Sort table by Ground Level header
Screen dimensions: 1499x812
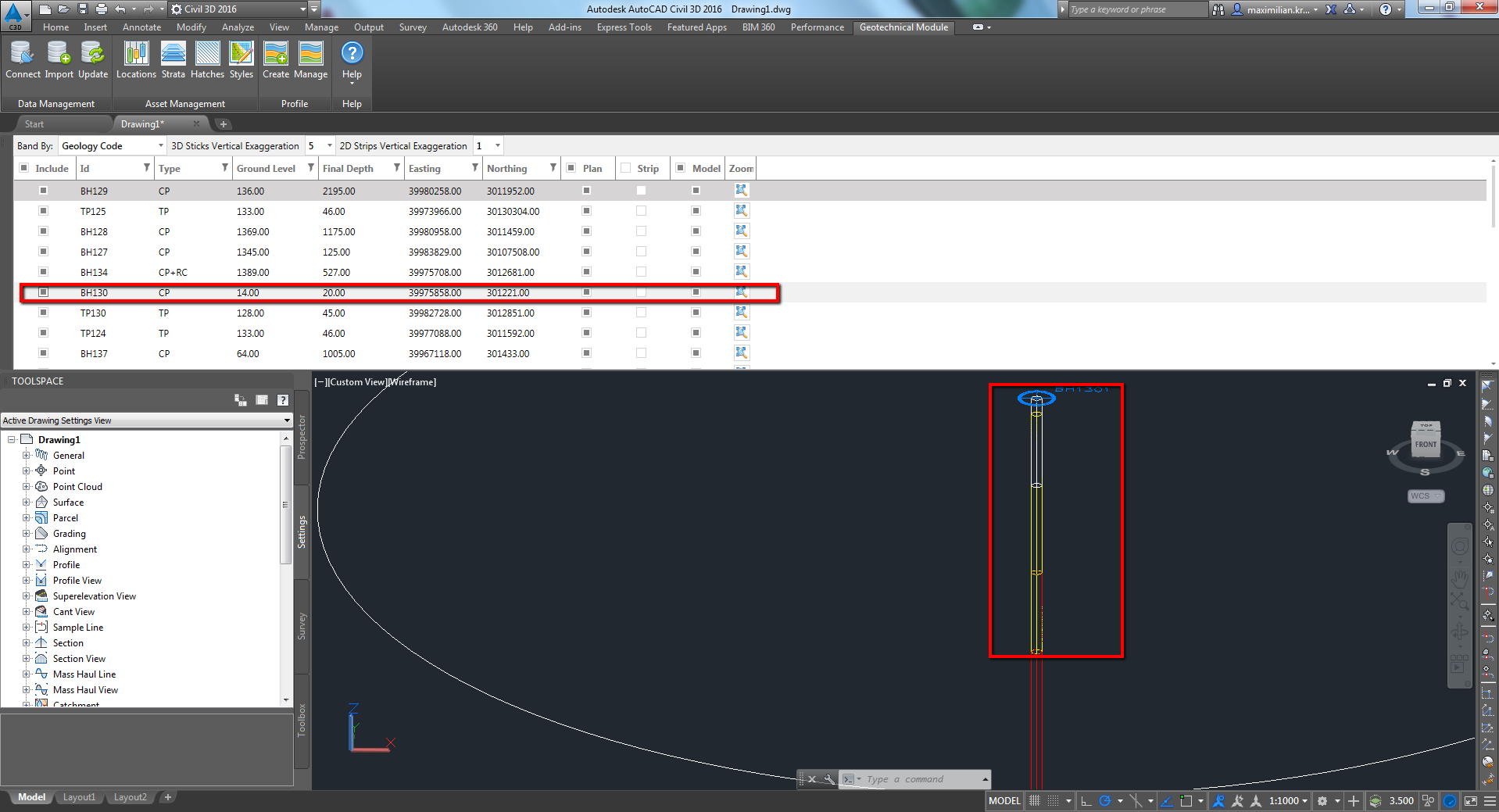point(267,168)
